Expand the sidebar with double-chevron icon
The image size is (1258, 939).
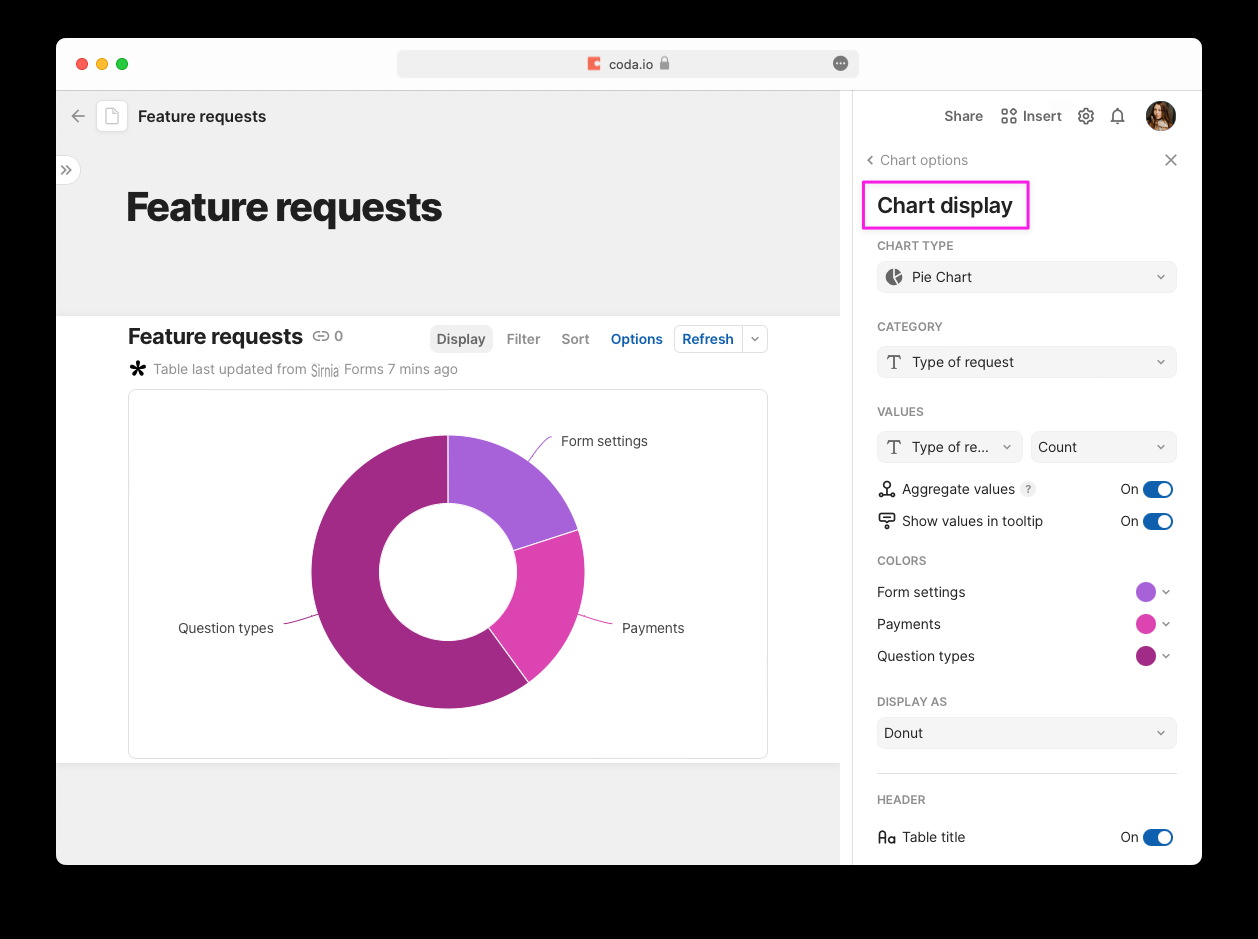(x=66, y=170)
